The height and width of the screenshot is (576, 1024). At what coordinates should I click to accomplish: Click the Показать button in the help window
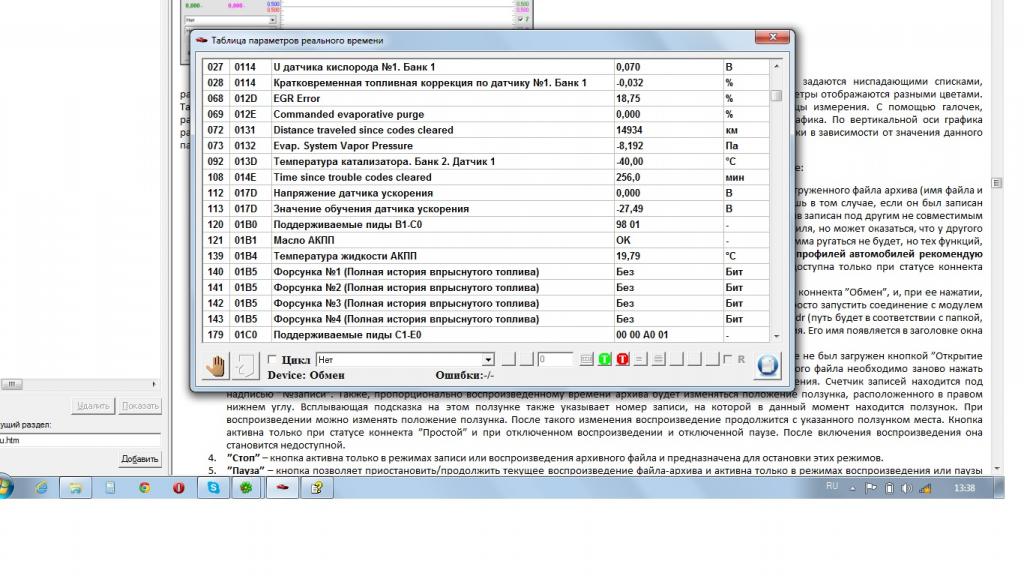[x=140, y=406]
